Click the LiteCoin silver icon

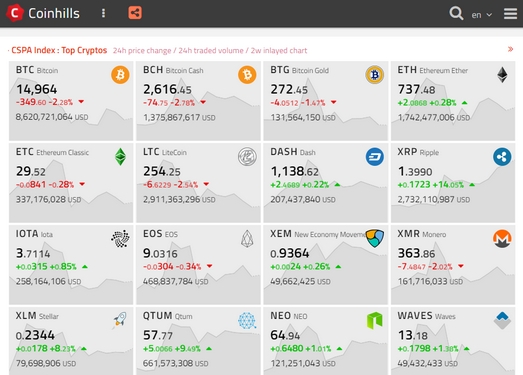tap(247, 156)
